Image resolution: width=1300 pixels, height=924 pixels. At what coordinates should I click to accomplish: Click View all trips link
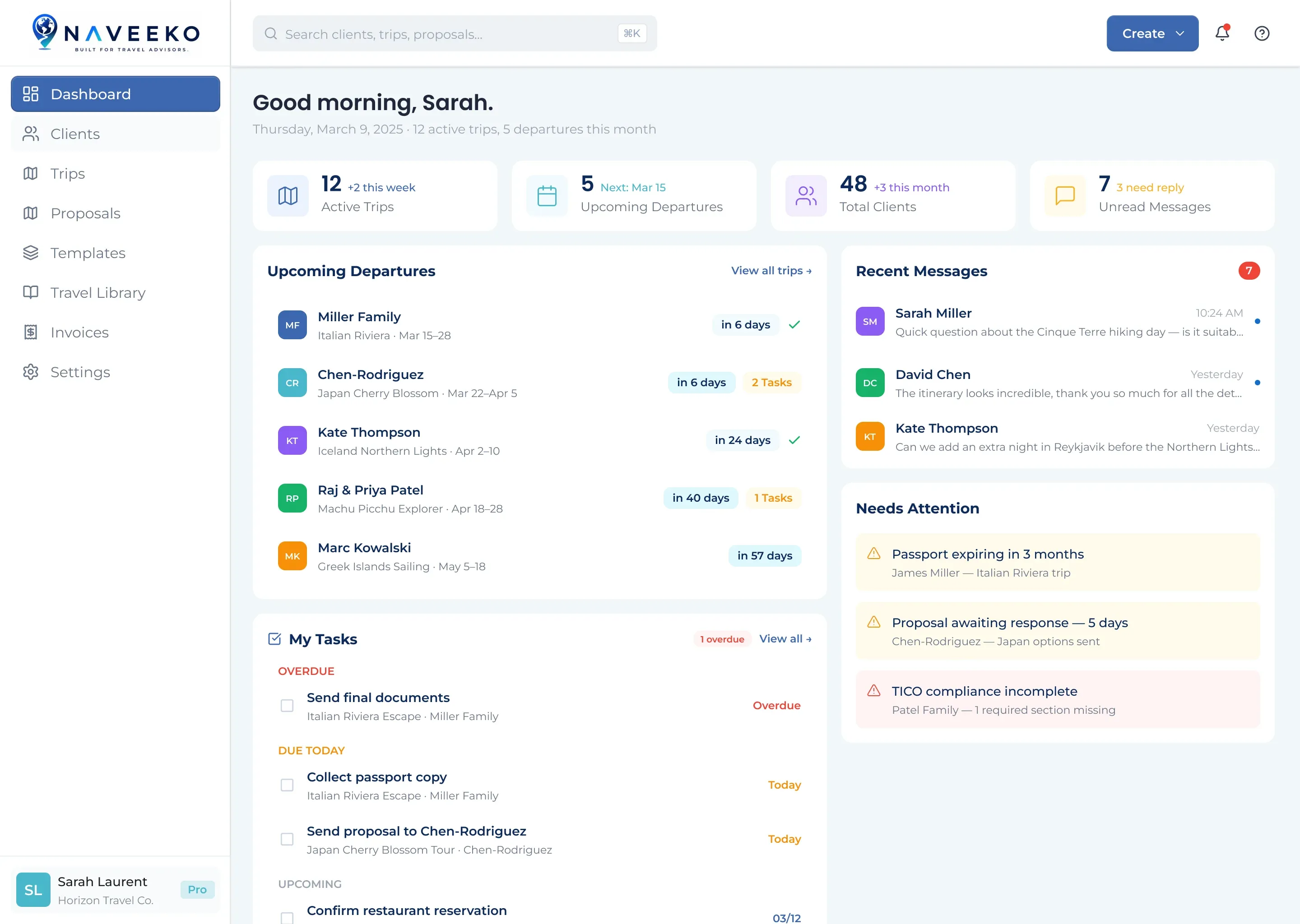771,271
